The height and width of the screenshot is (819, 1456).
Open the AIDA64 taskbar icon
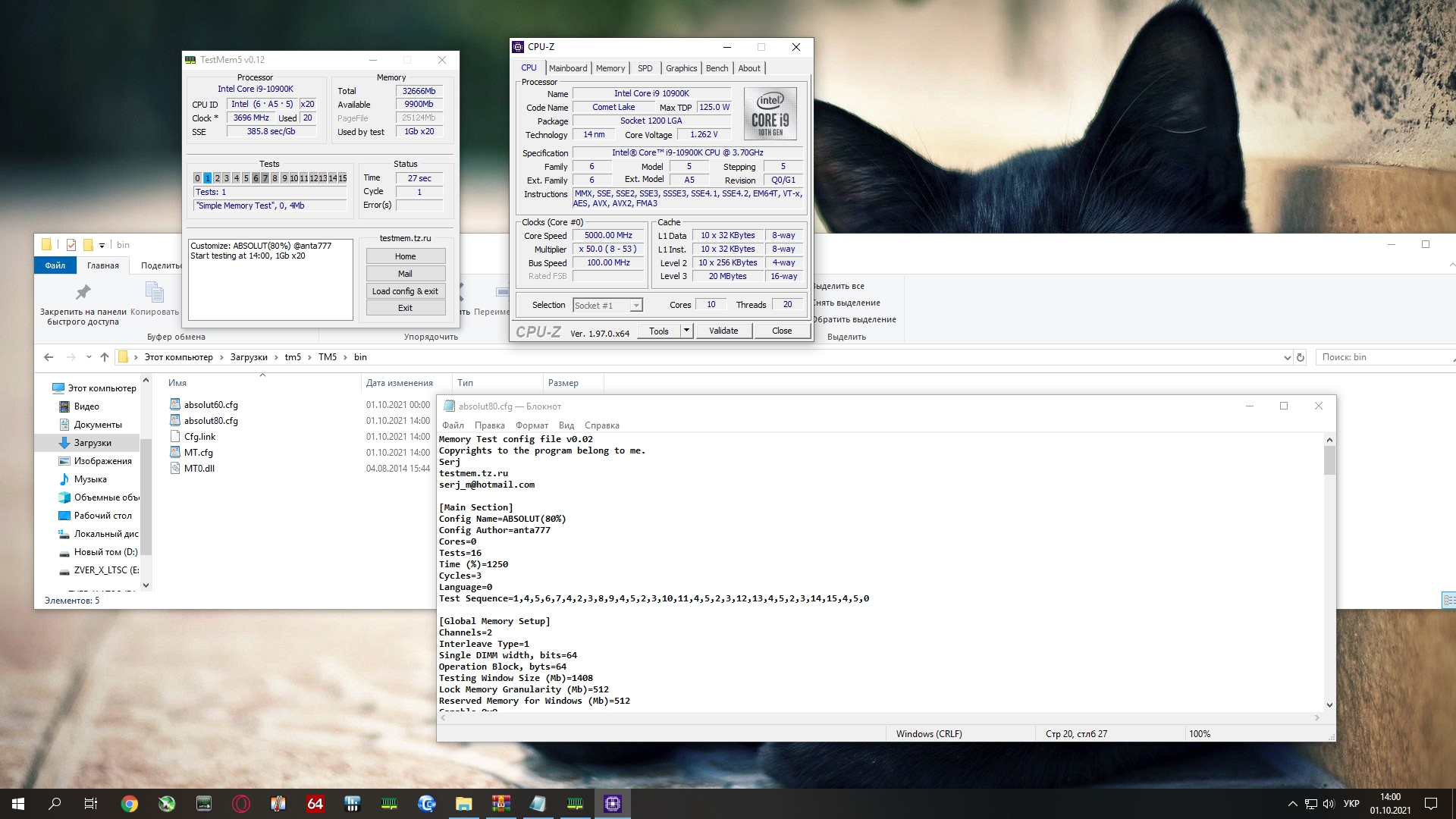click(315, 804)
